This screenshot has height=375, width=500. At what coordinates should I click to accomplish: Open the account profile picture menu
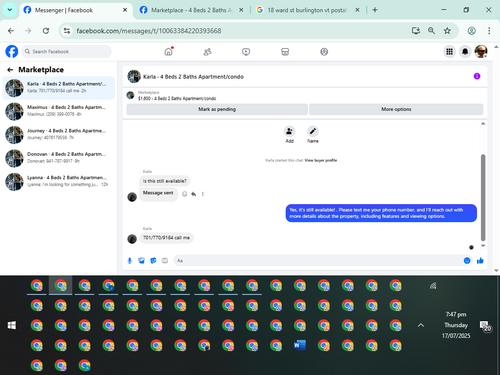[481, 52]
